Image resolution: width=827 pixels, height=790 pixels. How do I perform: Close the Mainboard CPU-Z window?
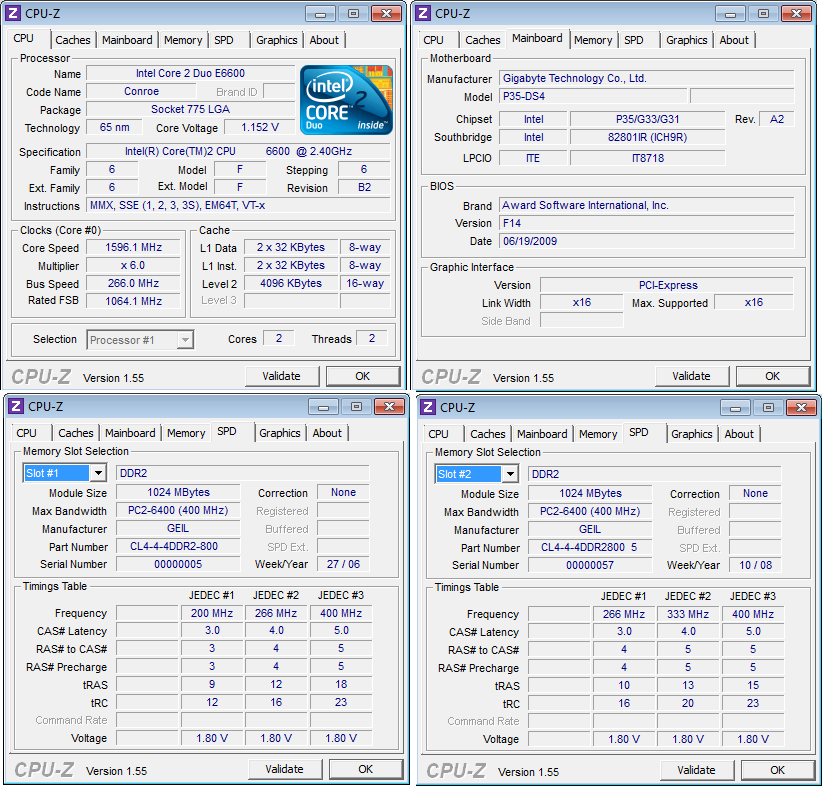pyautogui.click(x=796, y=14)
